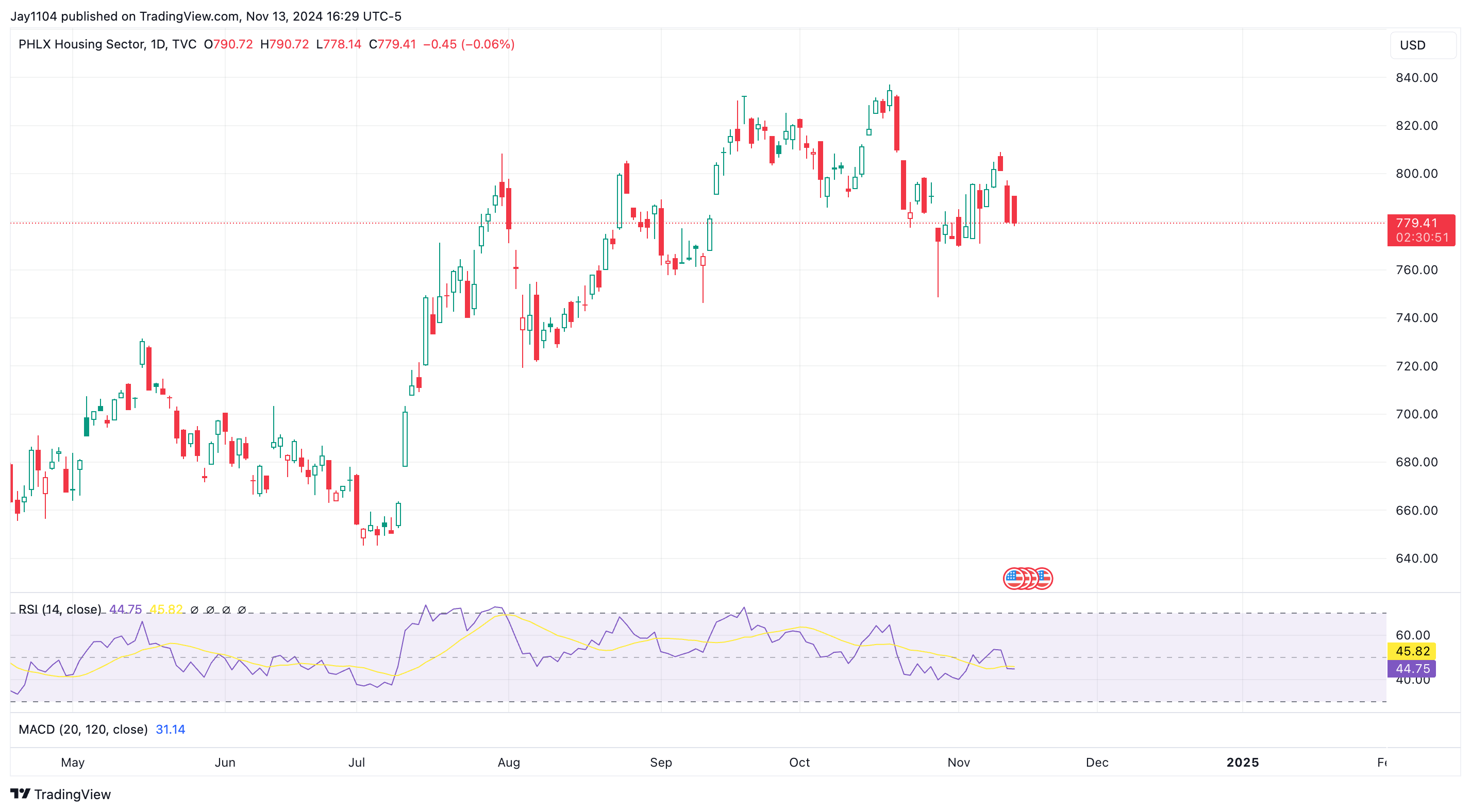
Task: Click the yellow RSI average value 45.82 in legend
Action: [x=165, y=610]
